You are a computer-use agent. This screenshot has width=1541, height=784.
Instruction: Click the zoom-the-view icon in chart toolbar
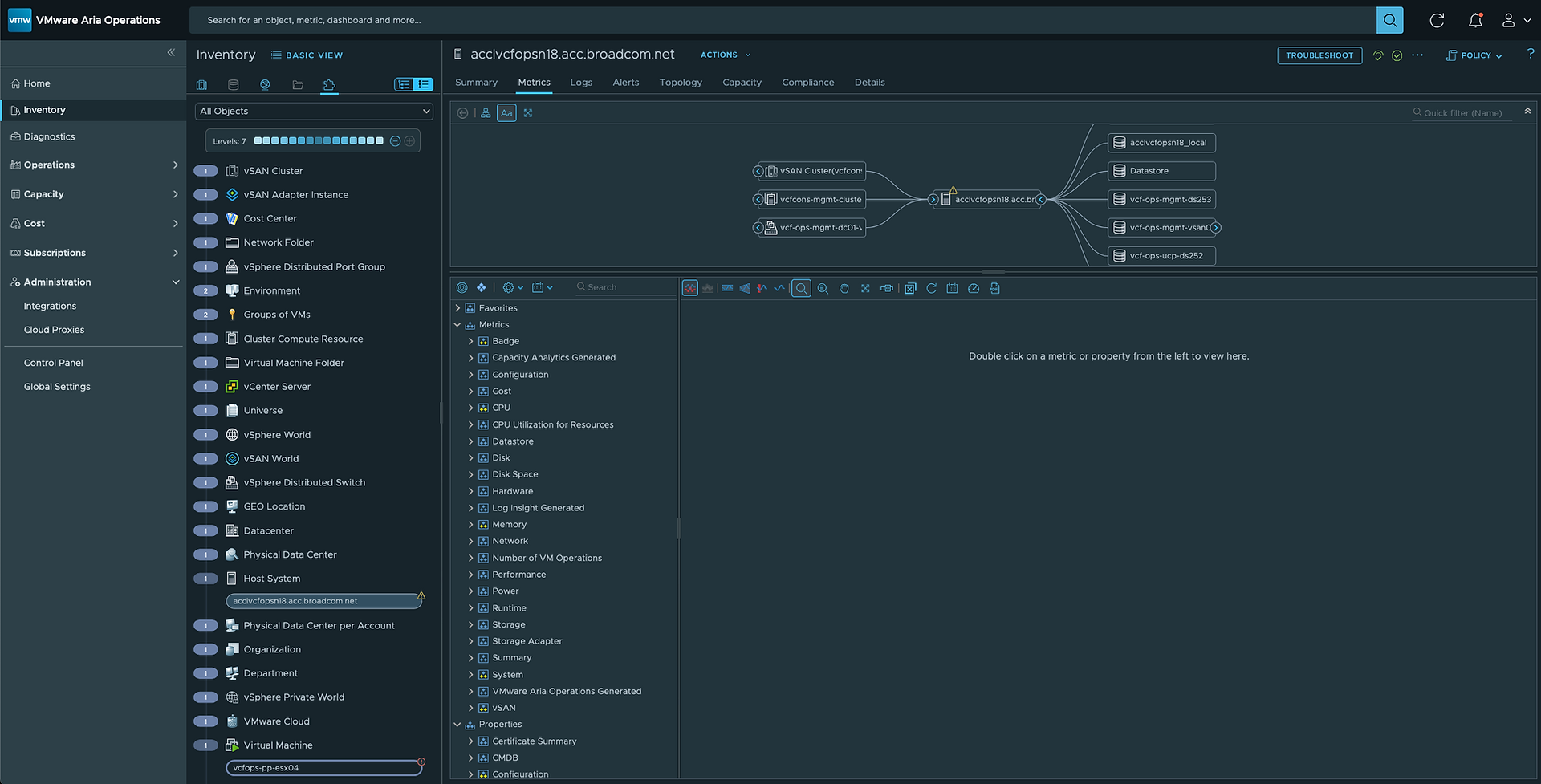point(823,288)
